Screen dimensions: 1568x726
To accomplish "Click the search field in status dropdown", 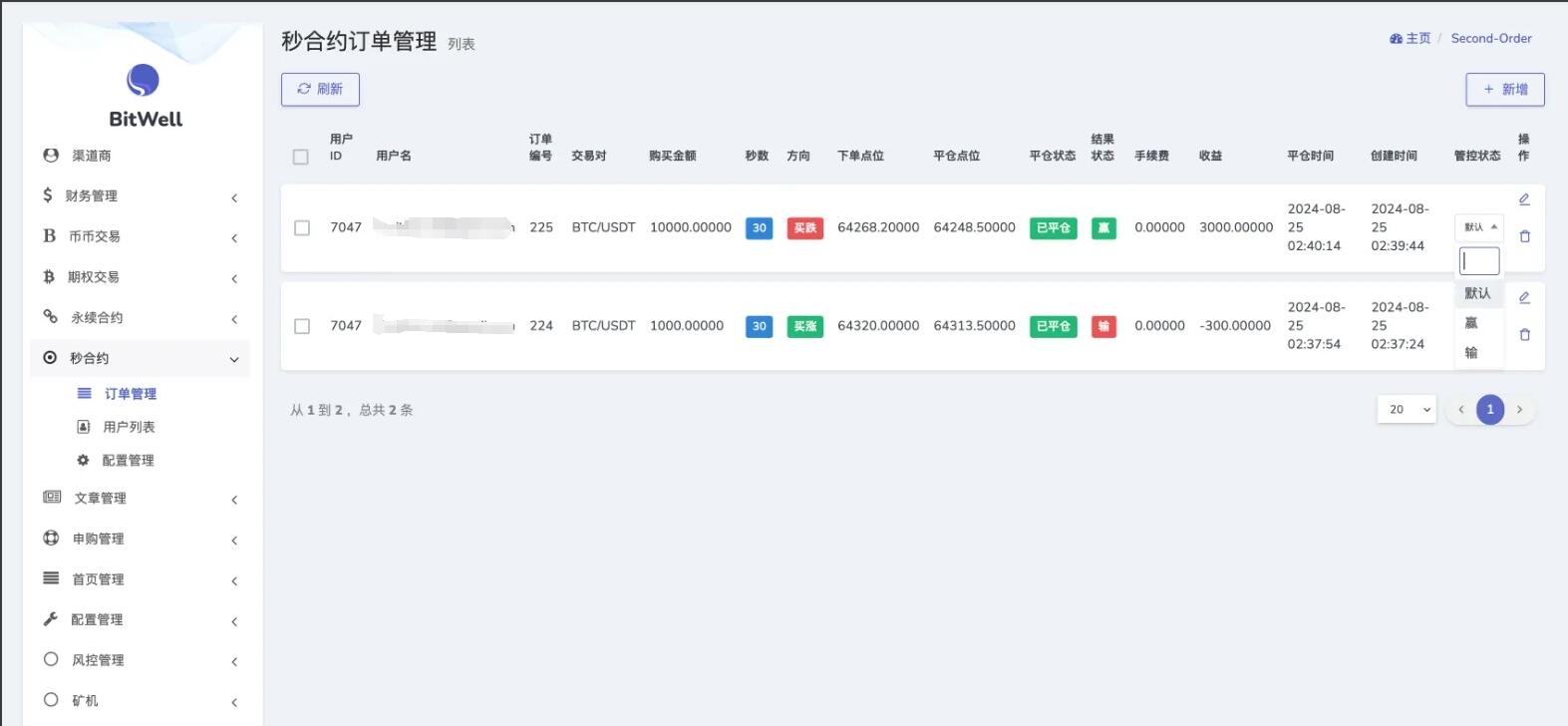I will point(1479,261).
